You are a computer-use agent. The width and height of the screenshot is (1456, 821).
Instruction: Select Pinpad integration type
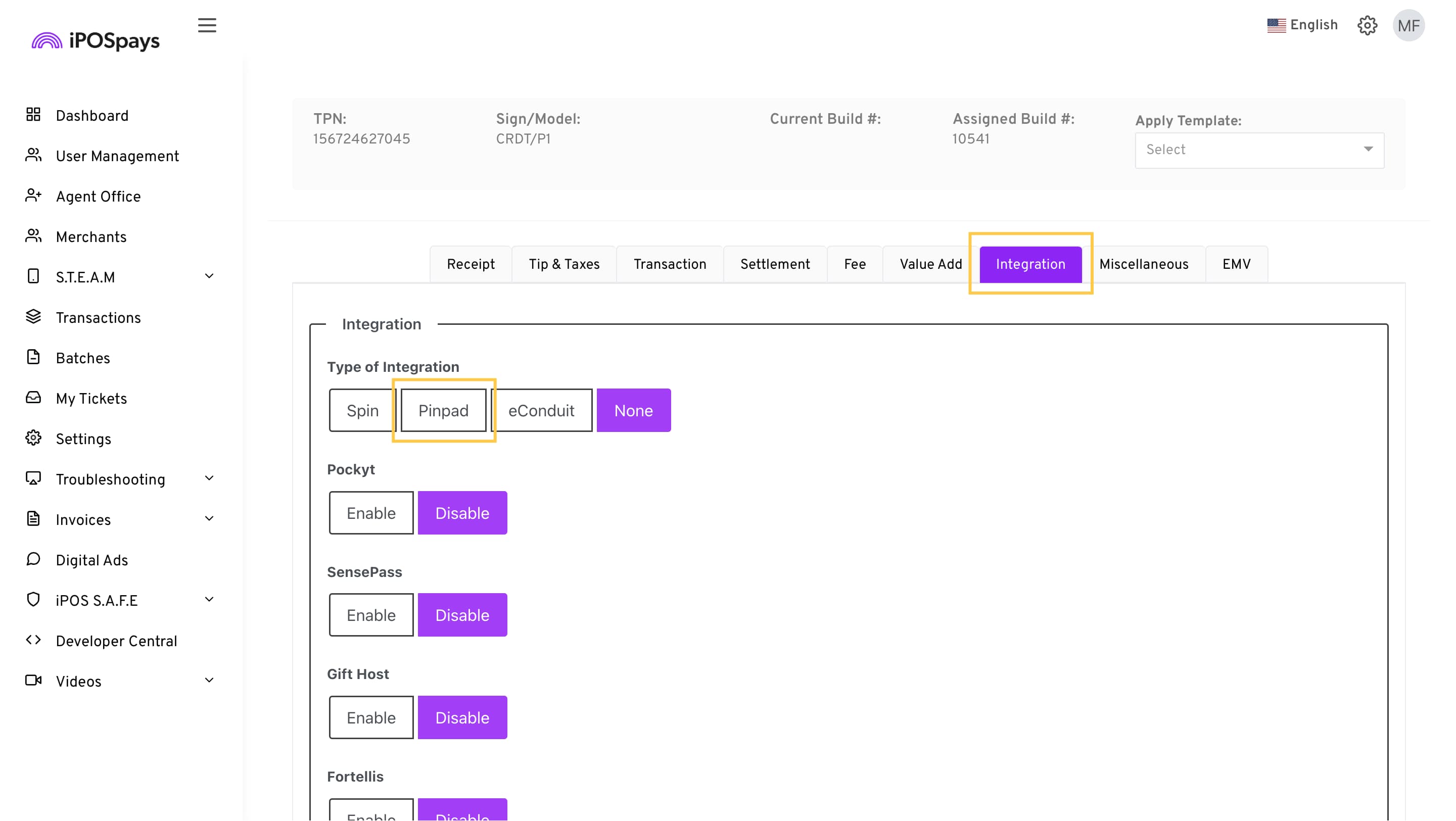pyautogui.click(x=443, y=411)
